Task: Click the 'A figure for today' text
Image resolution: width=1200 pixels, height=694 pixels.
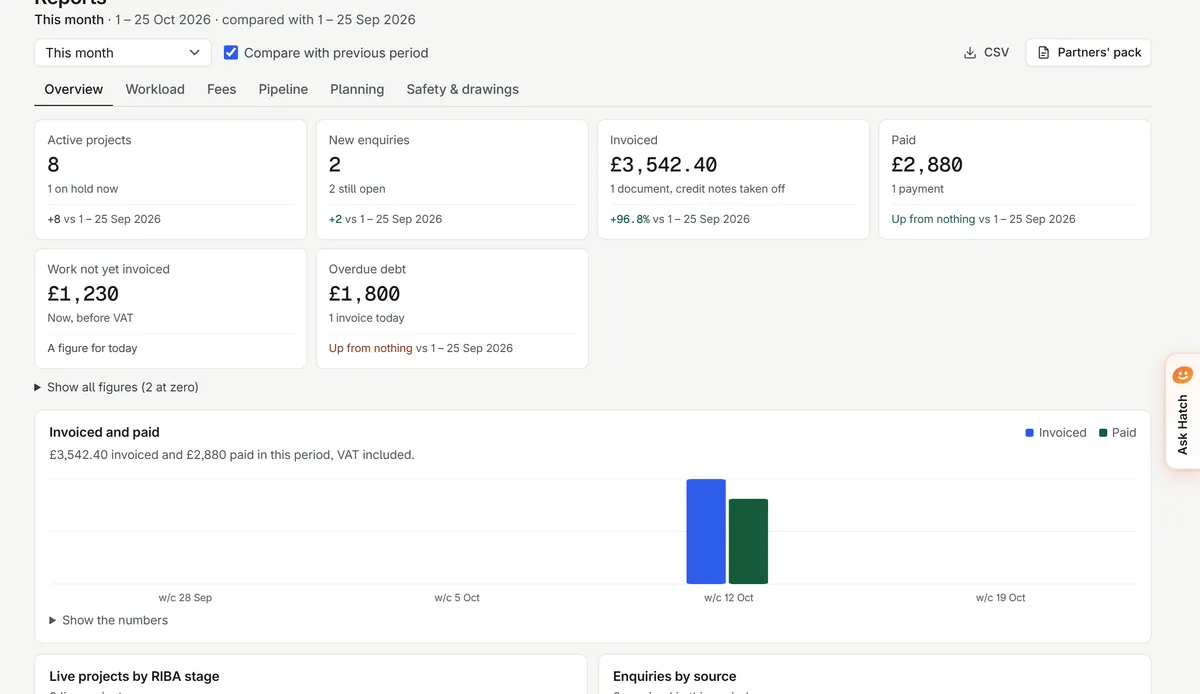Action: click(x=92, y=348)
